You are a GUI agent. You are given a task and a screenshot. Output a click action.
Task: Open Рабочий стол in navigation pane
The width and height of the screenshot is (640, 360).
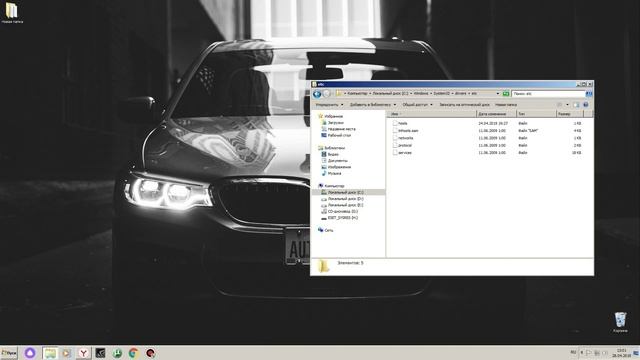click(336, 135)
